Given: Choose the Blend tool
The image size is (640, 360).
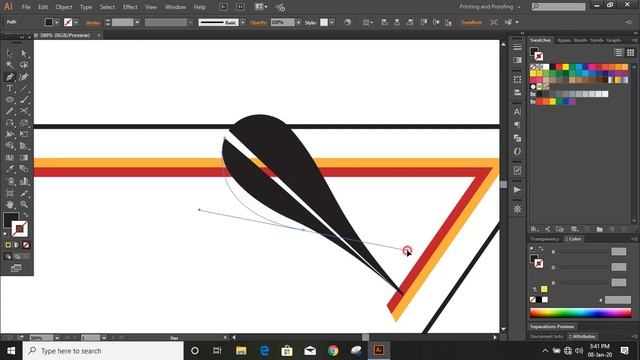Looking at the screenshot, I should tap(24, 169).
